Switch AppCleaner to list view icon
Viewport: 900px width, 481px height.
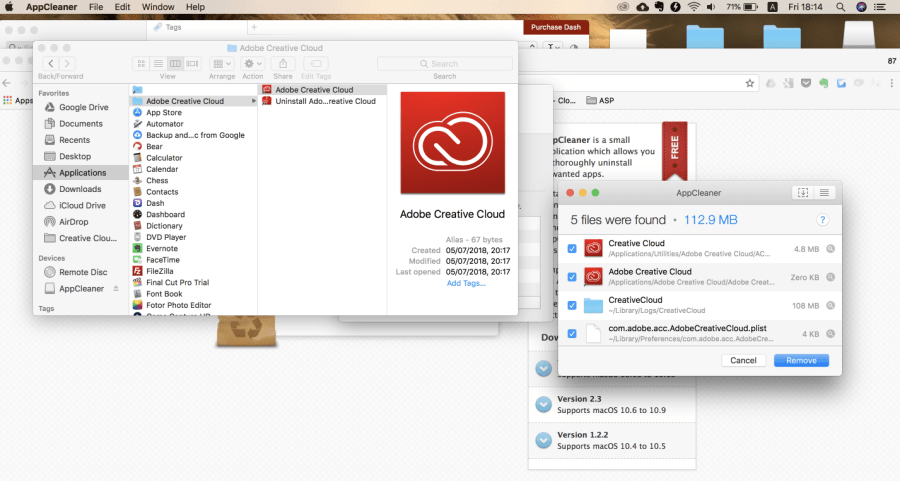(x=824, y=193)
